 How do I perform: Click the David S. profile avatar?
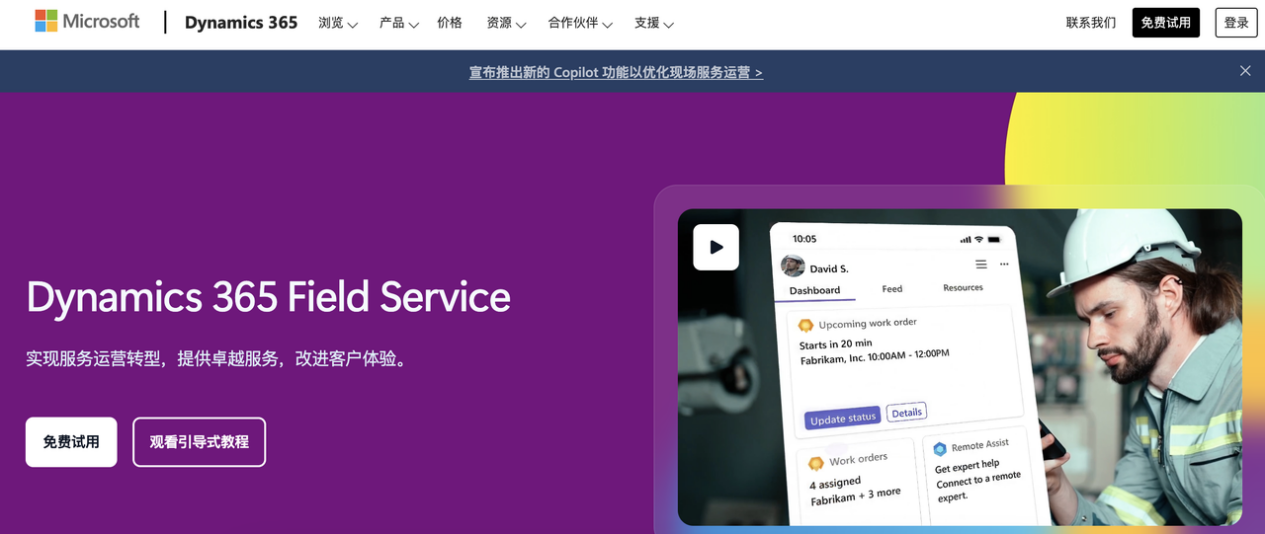[793, 266]
